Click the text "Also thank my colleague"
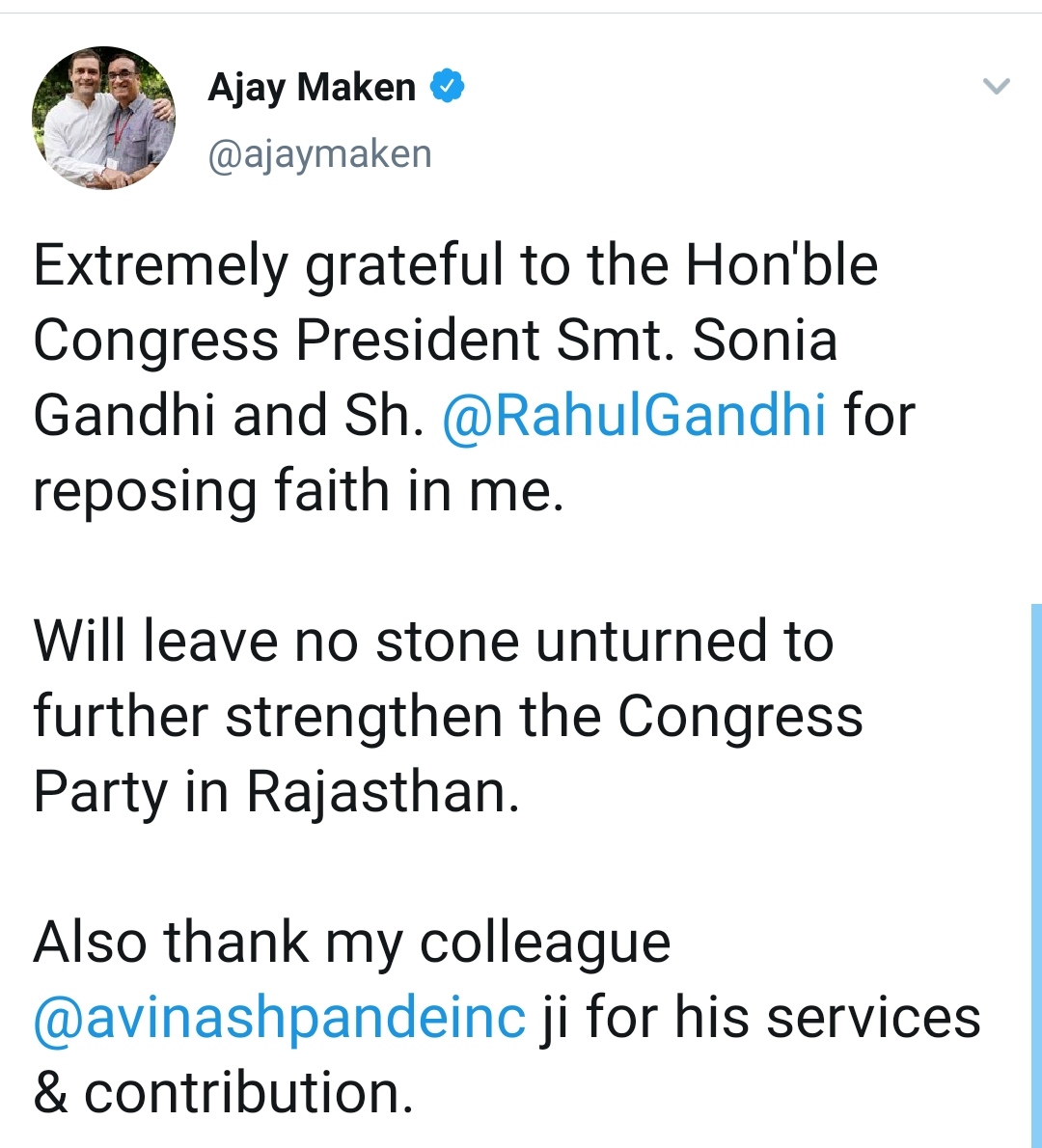The width and height of the screenshot is (1042, 1148). pos(351,943)
